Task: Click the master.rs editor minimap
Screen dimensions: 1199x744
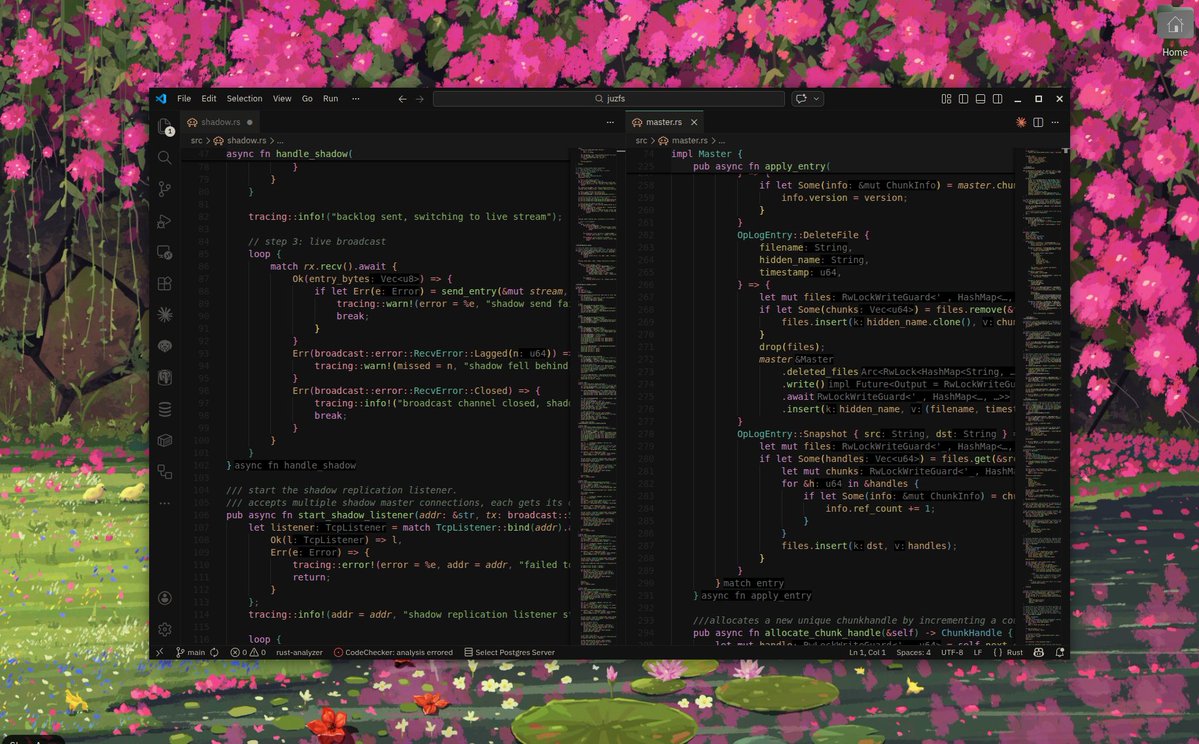Action: coord(1041,396)
